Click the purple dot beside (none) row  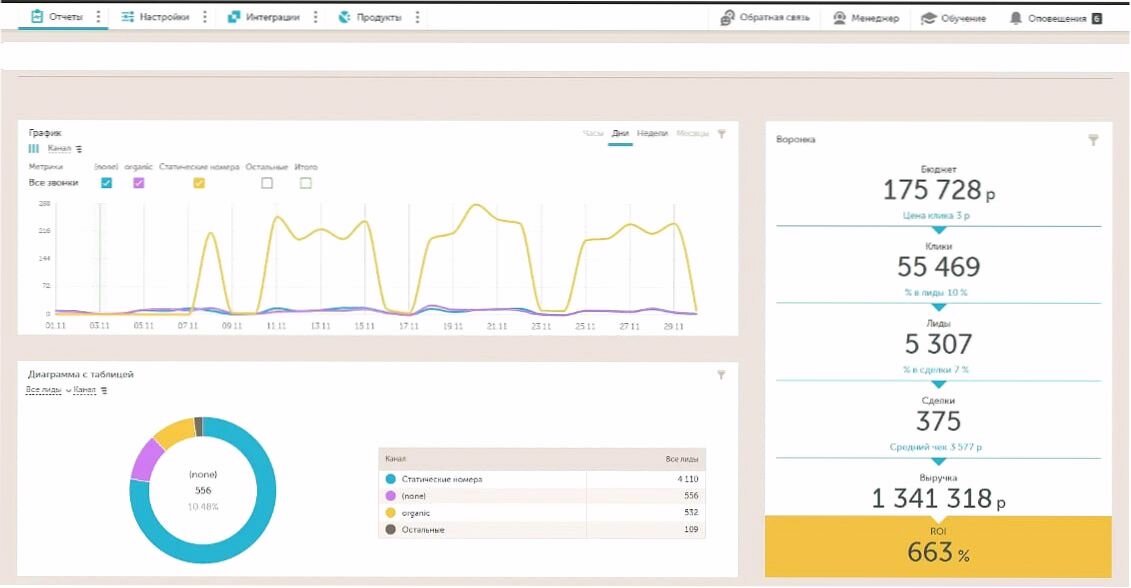point(391,496)
